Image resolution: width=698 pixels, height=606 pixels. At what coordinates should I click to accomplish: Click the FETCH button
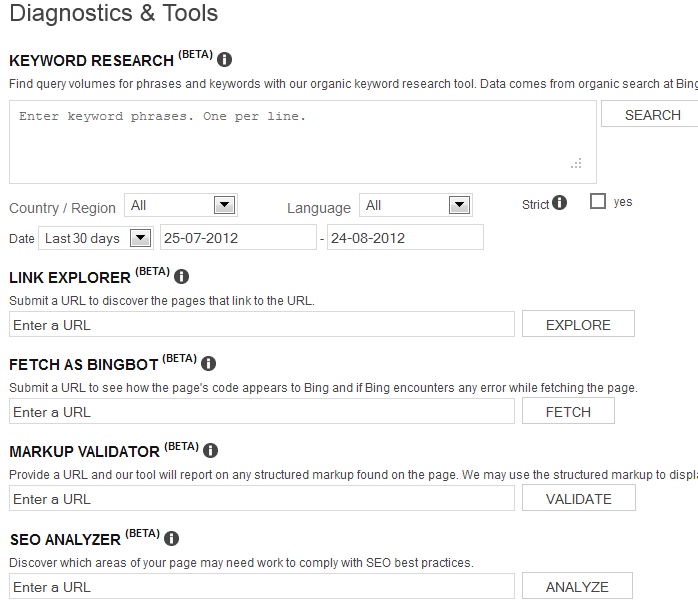tap(568, 411)
